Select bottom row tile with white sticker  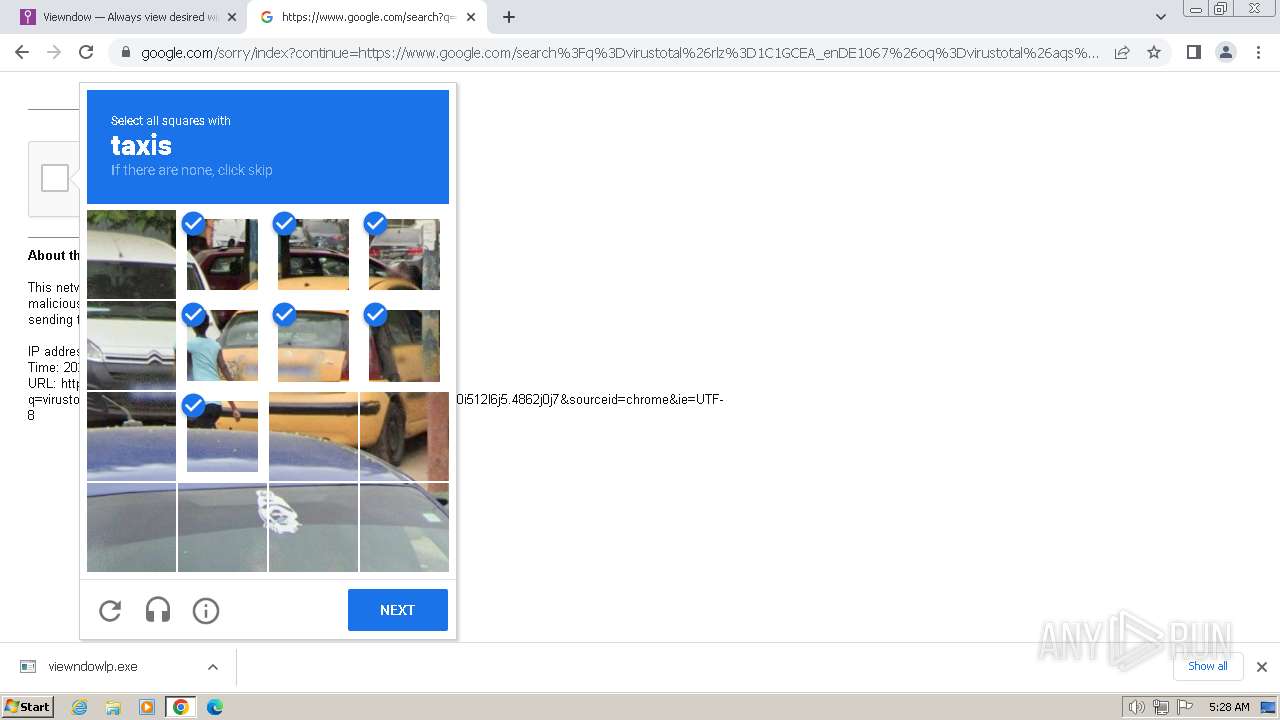[313, 527]
